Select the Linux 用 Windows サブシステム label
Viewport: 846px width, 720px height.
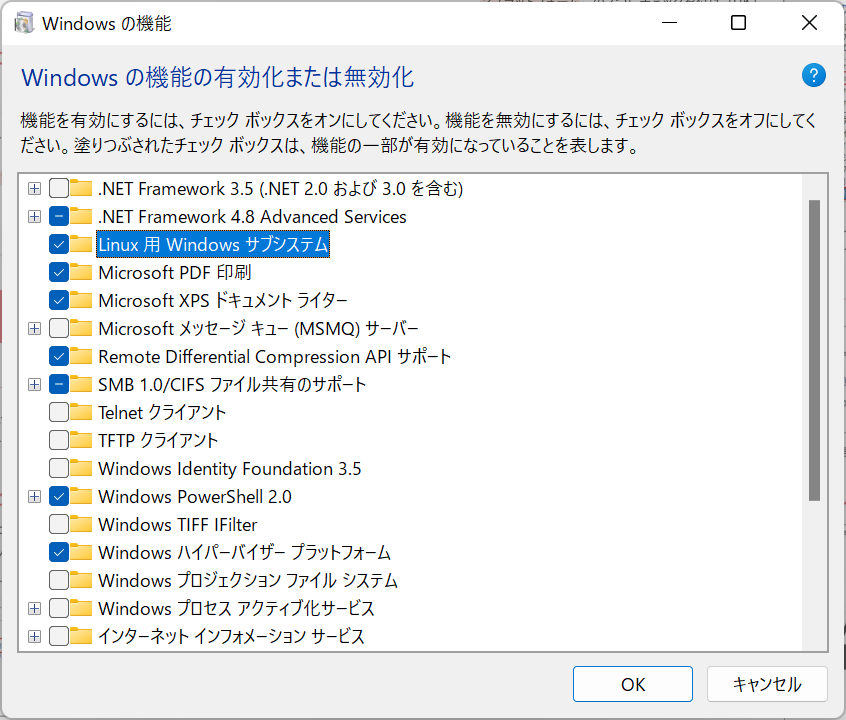point(213,244)
